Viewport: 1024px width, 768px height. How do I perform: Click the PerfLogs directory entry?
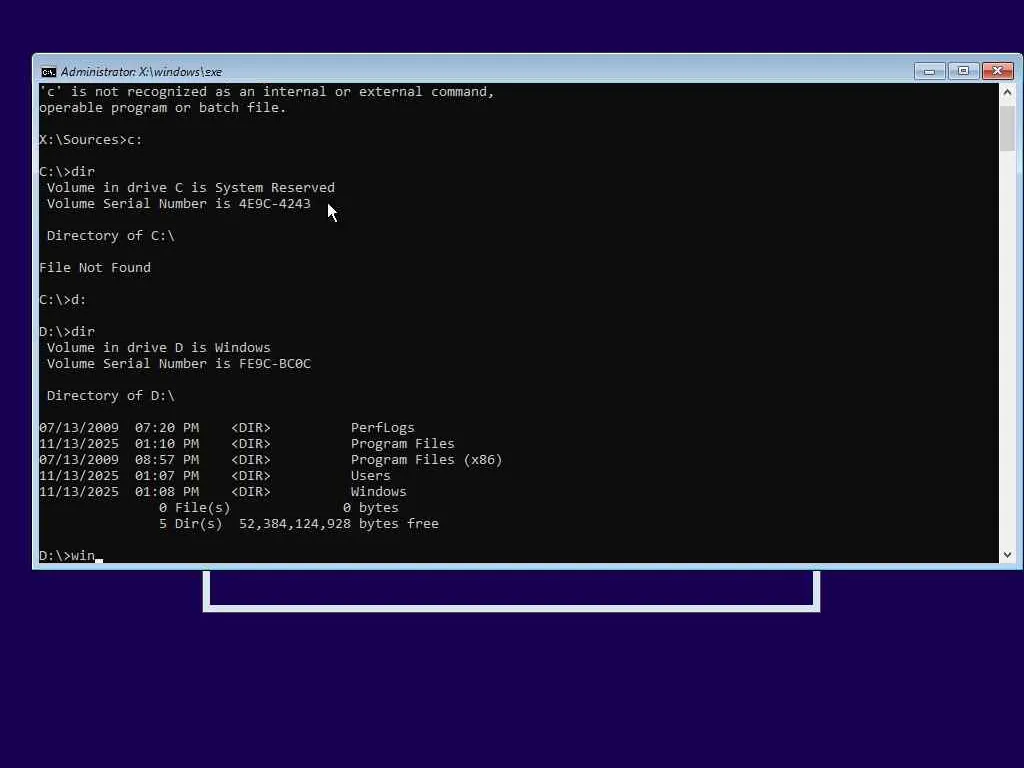pyautogui.click(x=227, y=428)
